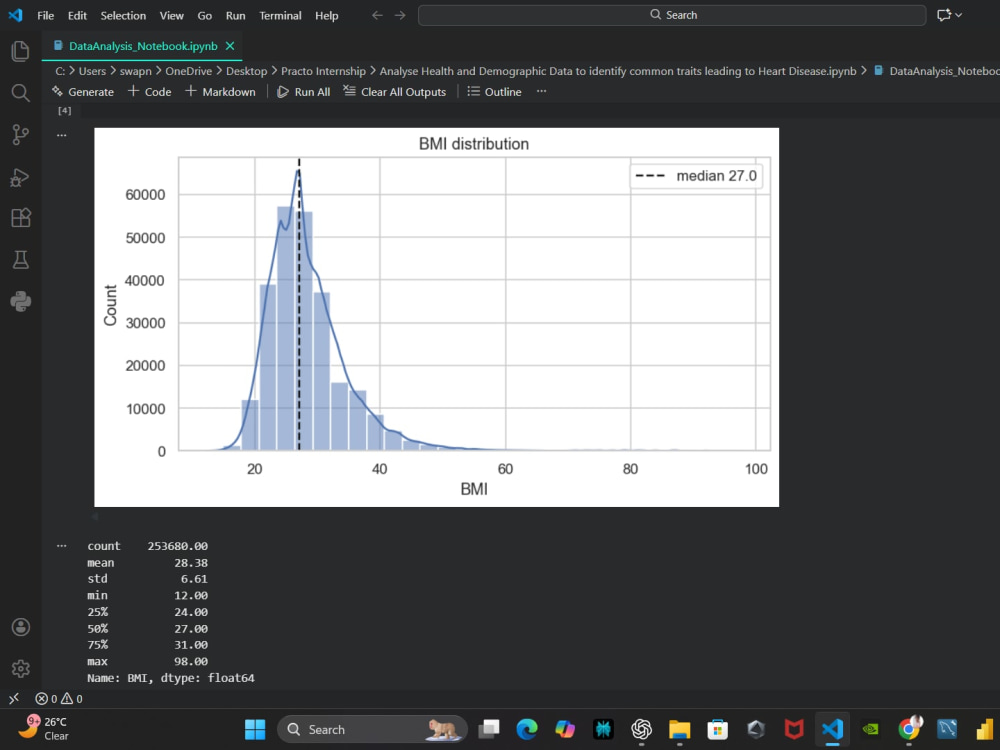This screenshot has width=1000, height=750.
Task: Open the Terminal menu
Action: point(280,15)
